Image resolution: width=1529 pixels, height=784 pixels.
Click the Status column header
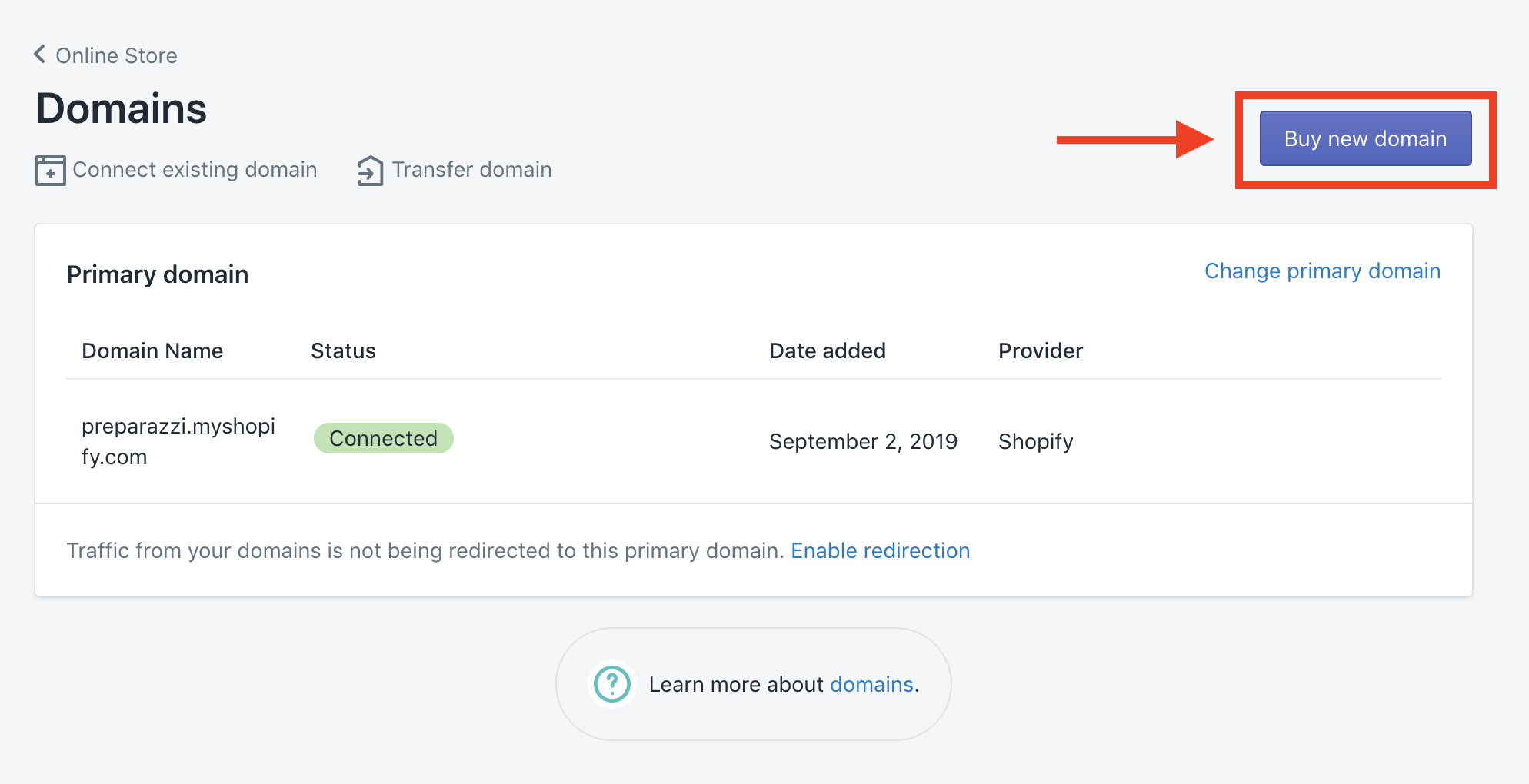coord(343,350)
